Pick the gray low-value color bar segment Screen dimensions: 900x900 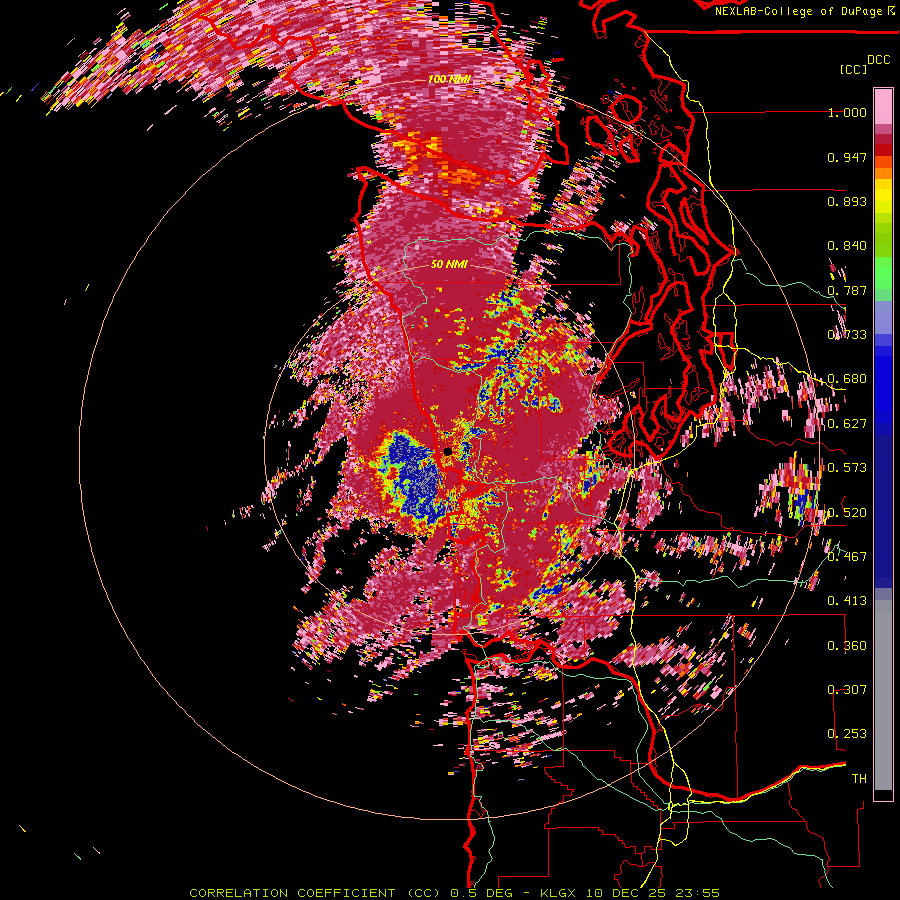883,697
